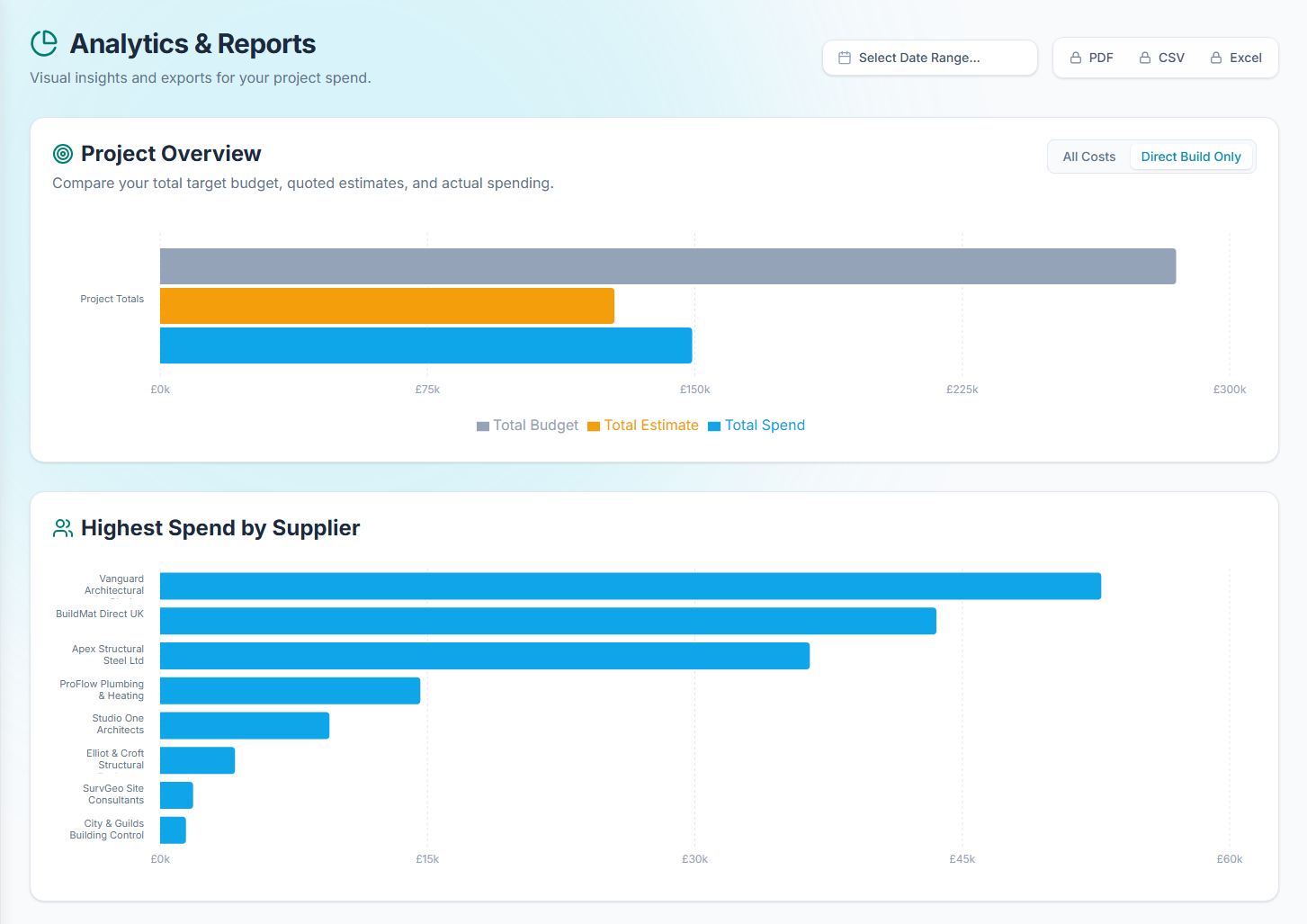
Task: Toggle the Total Estimate legend entry
Action: 643,426
